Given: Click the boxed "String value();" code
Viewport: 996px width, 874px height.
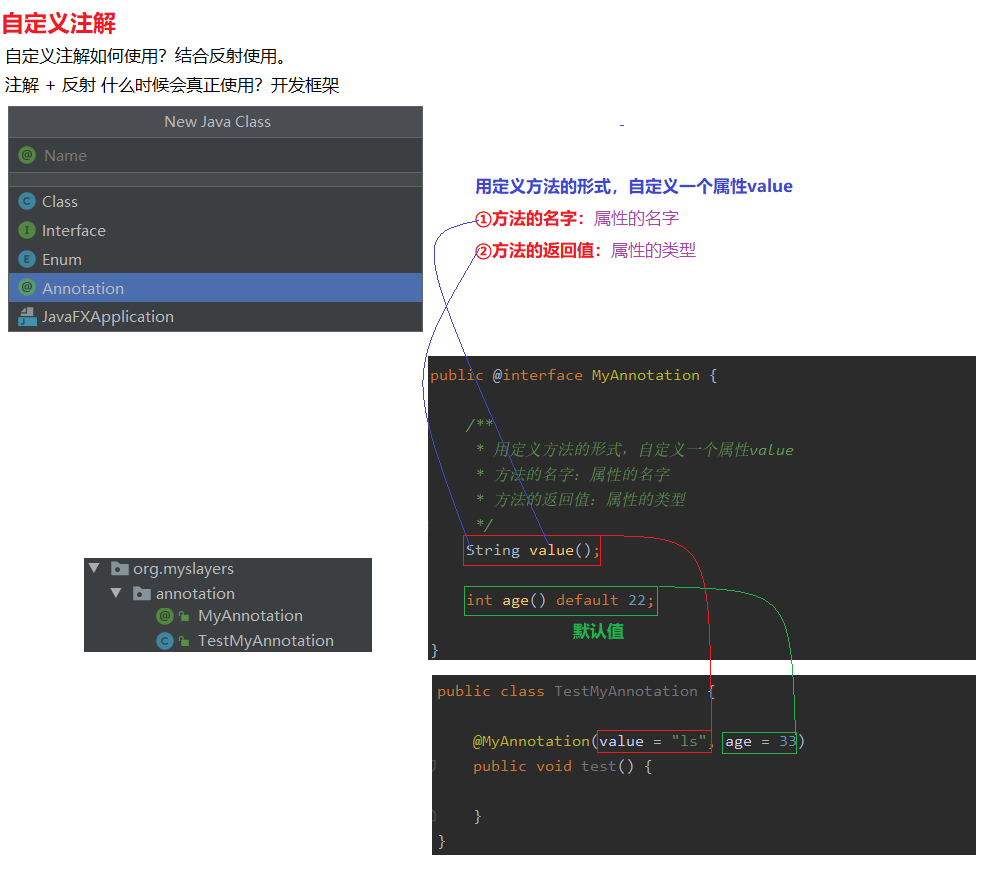Looking at the screenshot, I should pyautogui.click(x=532, y=550).
